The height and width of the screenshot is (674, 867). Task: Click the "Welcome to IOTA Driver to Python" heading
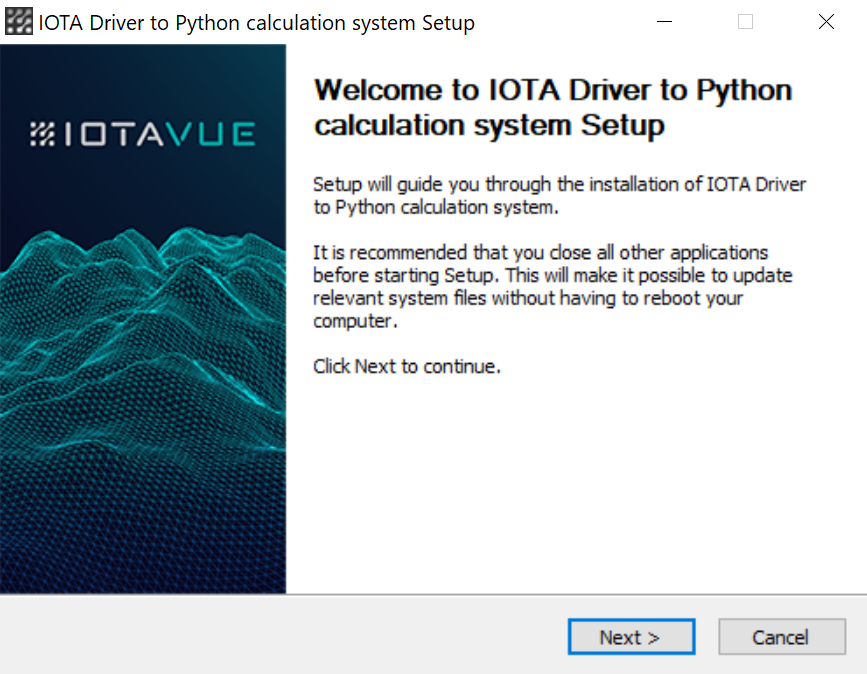click(553, 107)
